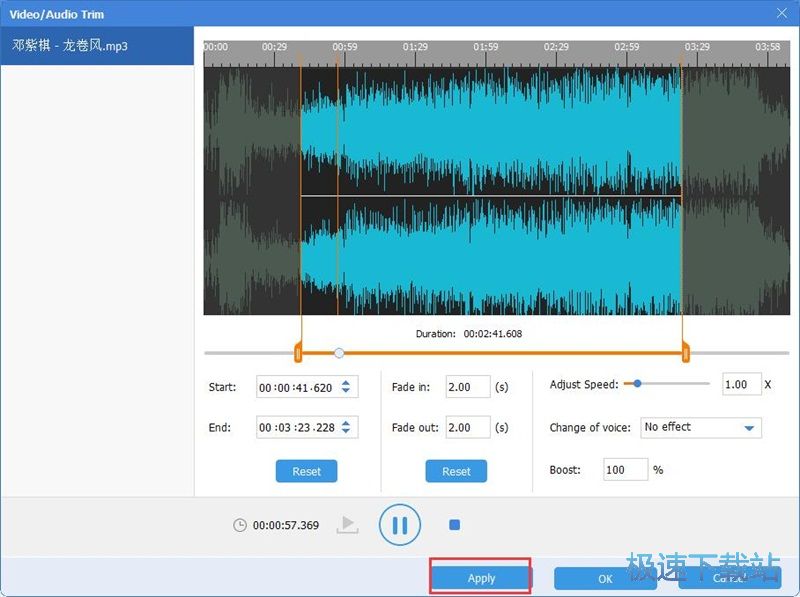Image resolution: width=800 pixels, height=597 pixels.
Task: Open the Change of voice dropdown
Action: point(701,428)
